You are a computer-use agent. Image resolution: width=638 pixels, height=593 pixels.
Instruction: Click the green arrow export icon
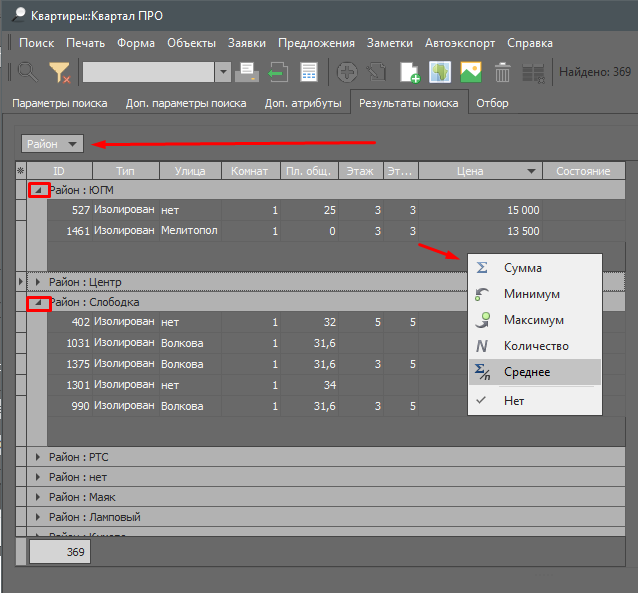click(x=278, y=72)
